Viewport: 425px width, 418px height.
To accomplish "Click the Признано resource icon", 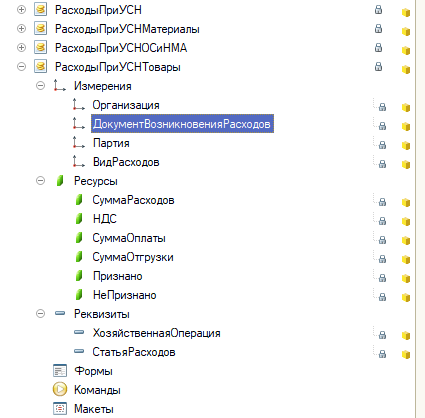I will coord(79,276).
